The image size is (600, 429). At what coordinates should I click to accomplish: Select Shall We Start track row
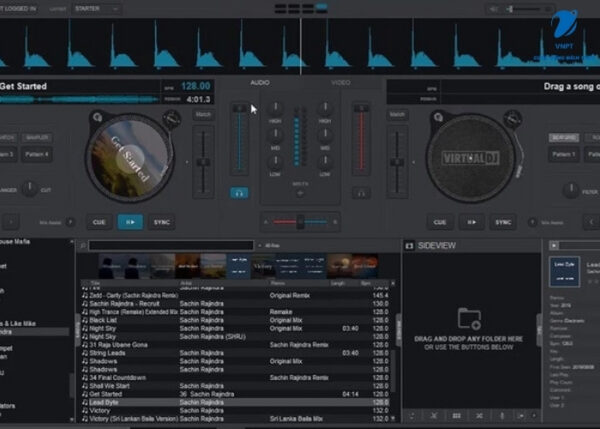pos(235,386)
